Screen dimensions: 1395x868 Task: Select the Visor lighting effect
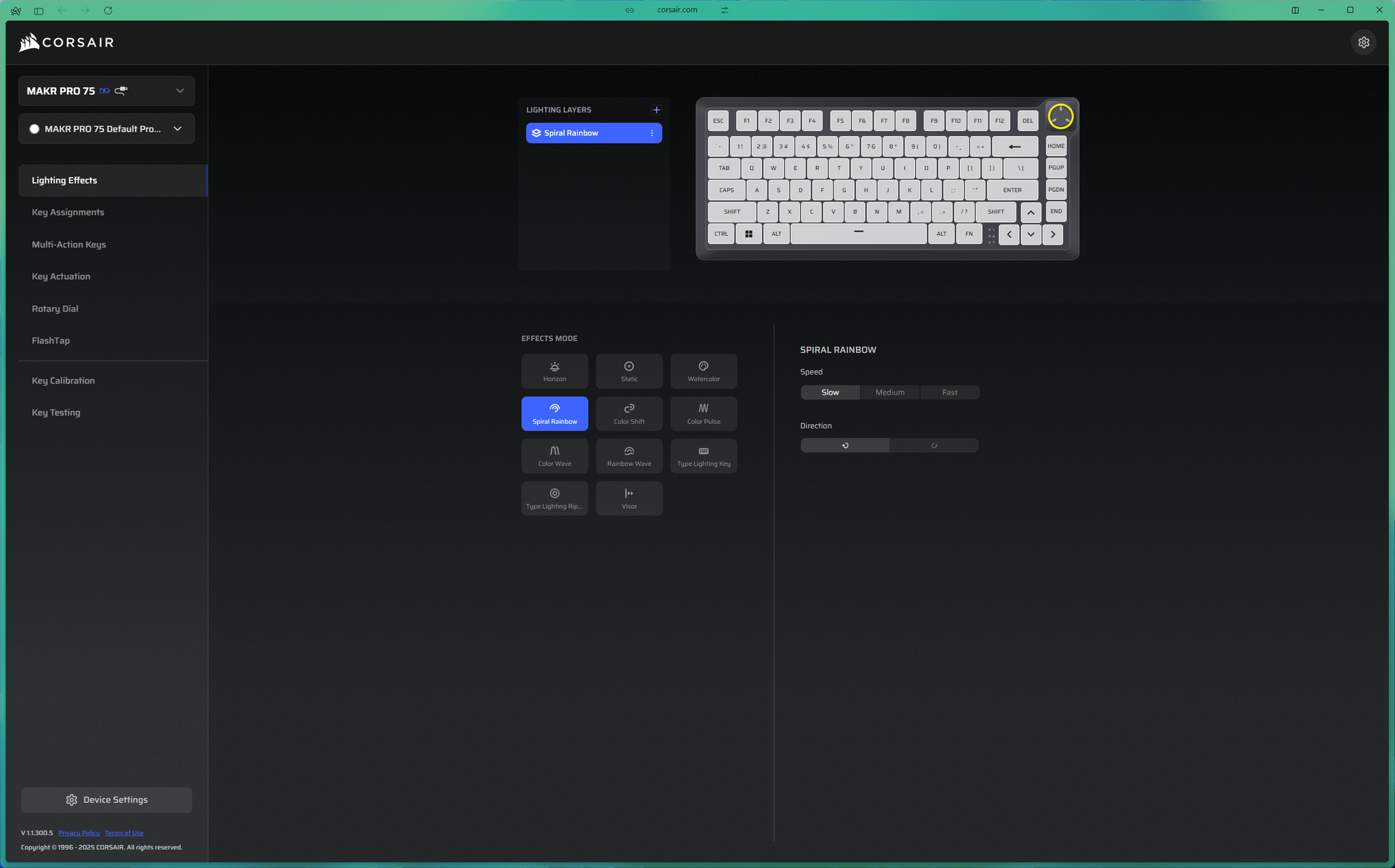click(628, 498)
